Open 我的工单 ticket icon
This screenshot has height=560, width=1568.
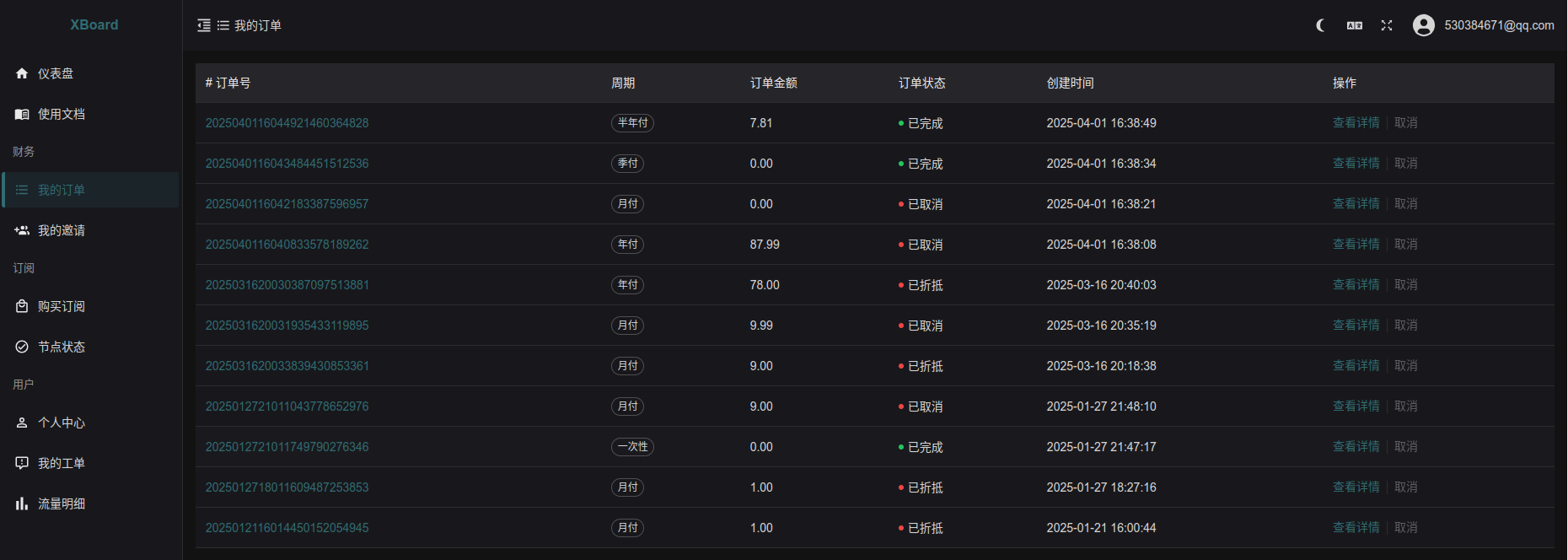[22, 463]
